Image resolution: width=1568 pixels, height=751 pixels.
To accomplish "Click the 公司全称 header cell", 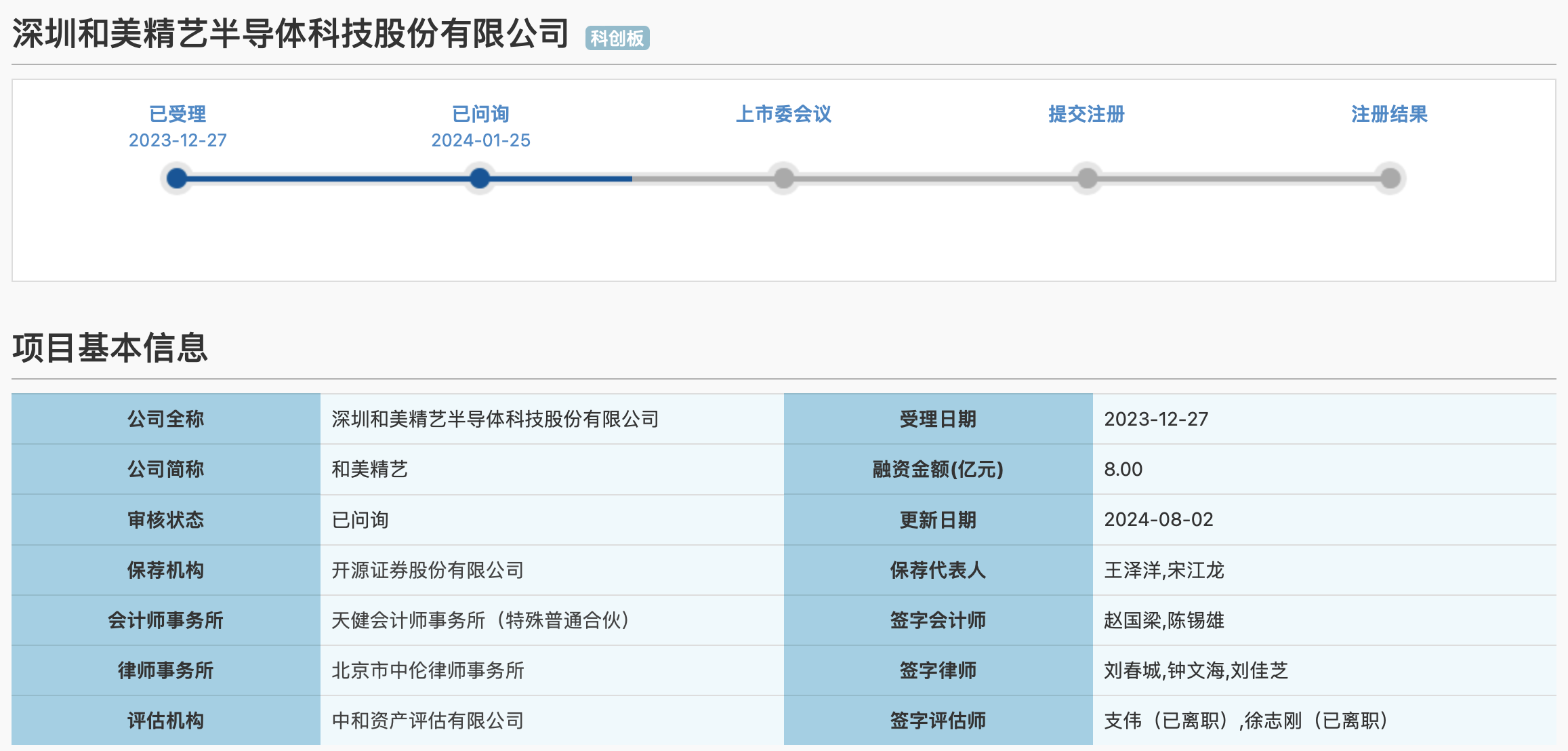I will 166,419.
